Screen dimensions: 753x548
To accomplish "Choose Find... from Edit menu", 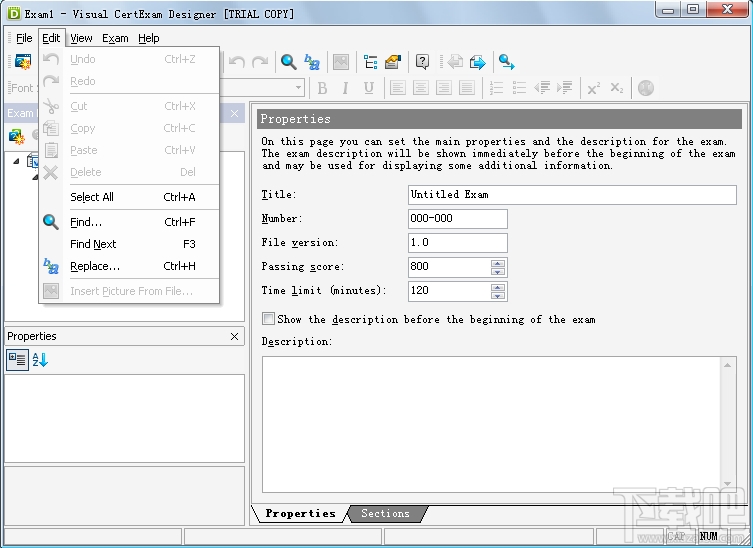I will [x=129, y=222].
